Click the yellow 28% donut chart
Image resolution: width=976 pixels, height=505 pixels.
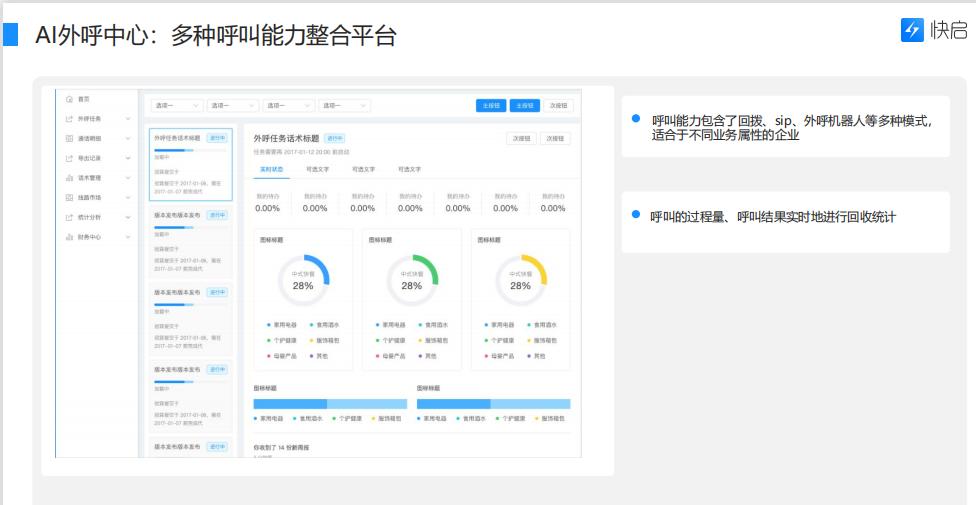click(x=521, y=280)
